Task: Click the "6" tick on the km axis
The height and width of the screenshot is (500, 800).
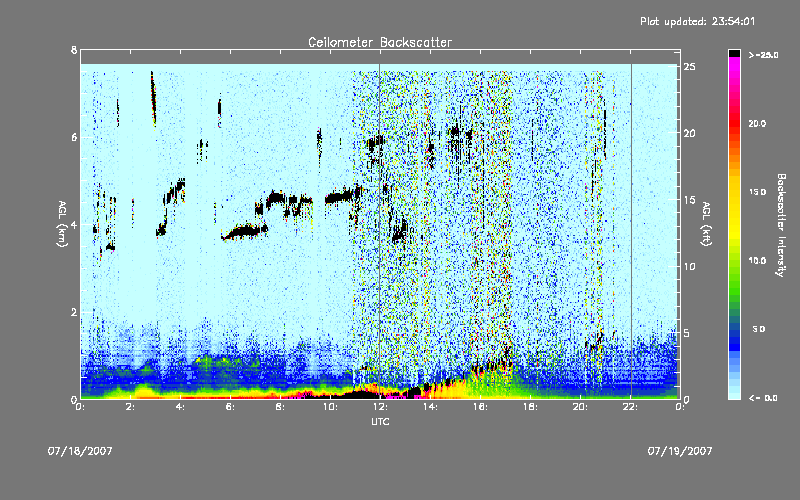Action: 74,137
